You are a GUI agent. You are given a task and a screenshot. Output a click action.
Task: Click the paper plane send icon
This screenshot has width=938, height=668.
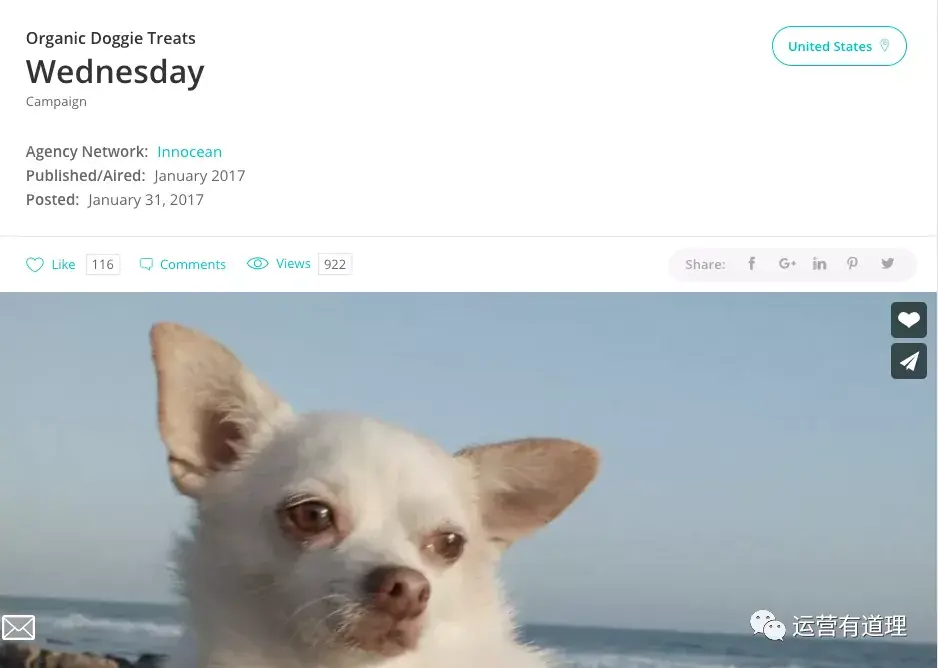pos(909,361)
